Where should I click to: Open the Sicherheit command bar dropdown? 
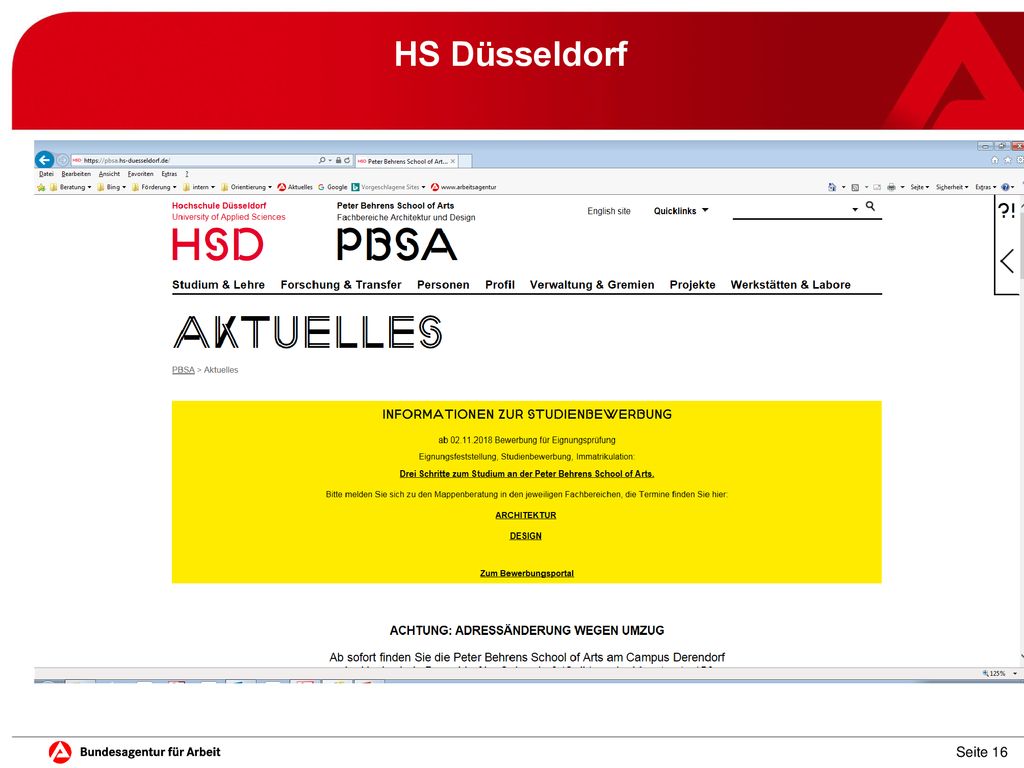click(952, 187)
